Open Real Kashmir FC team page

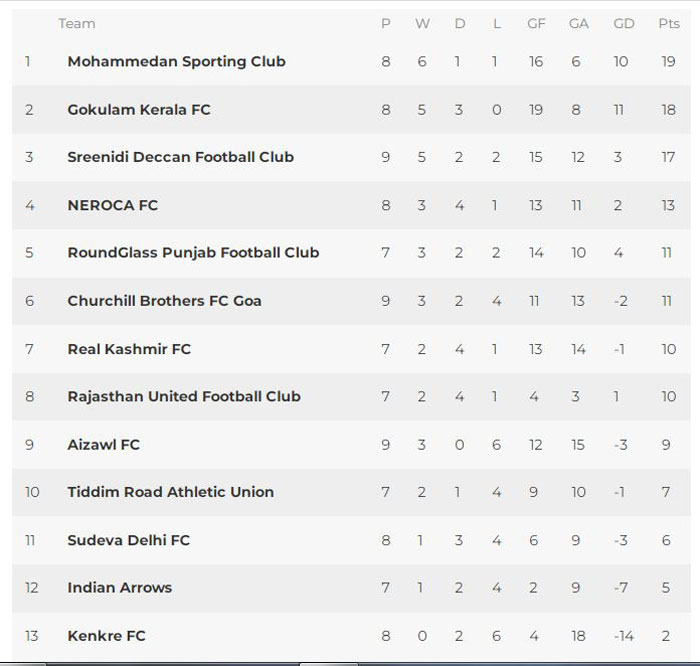129,349
